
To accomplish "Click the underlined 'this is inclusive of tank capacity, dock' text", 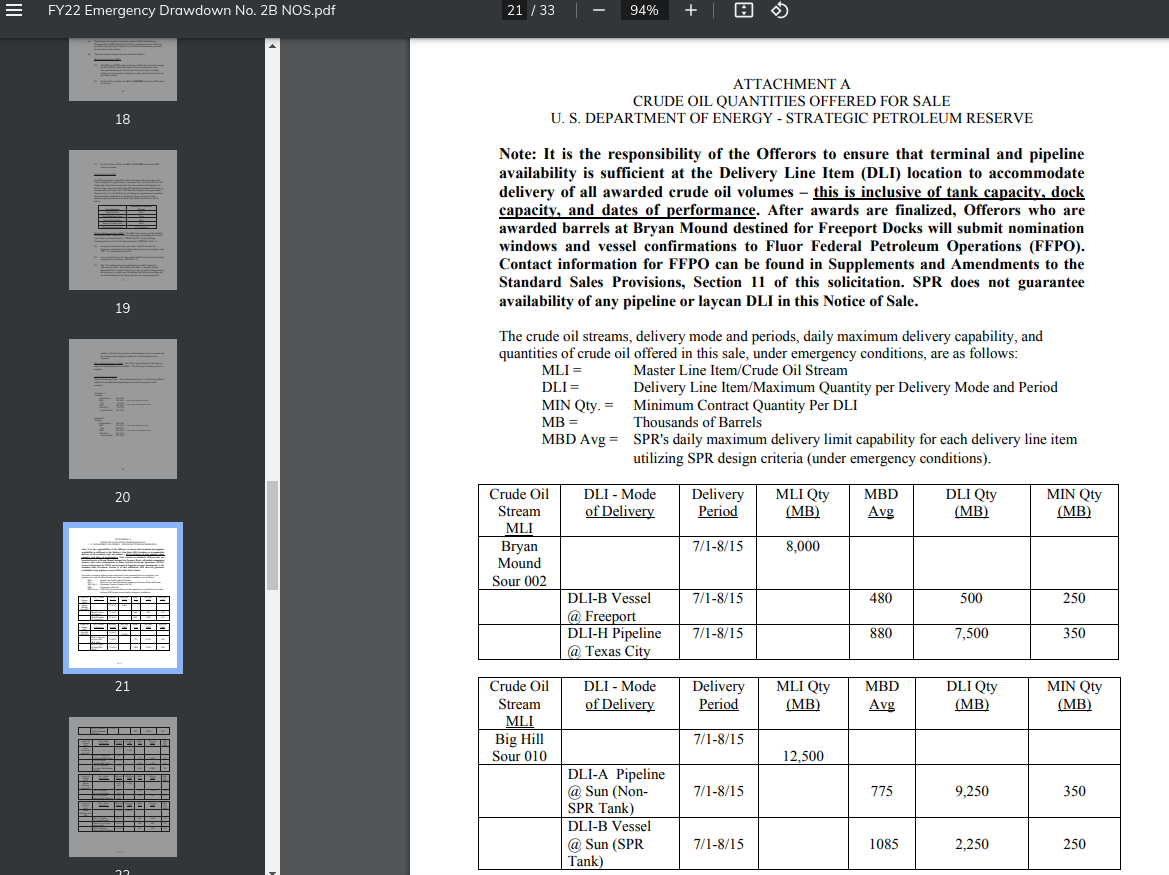I will (948, 192).
